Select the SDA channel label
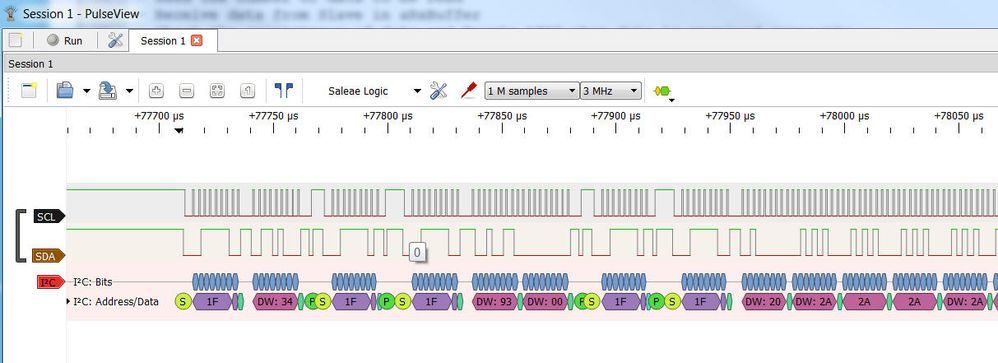The height and width of the screenshot is (363, 998). pyautogui.click(x=49, y=256)
